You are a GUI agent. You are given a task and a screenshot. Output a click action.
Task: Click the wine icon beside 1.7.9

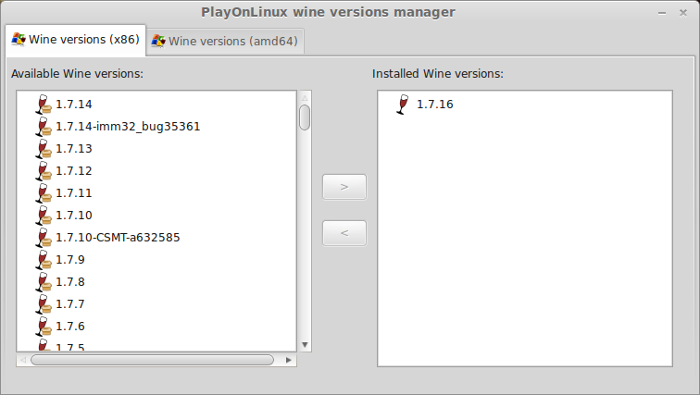[x=43, y=260]
